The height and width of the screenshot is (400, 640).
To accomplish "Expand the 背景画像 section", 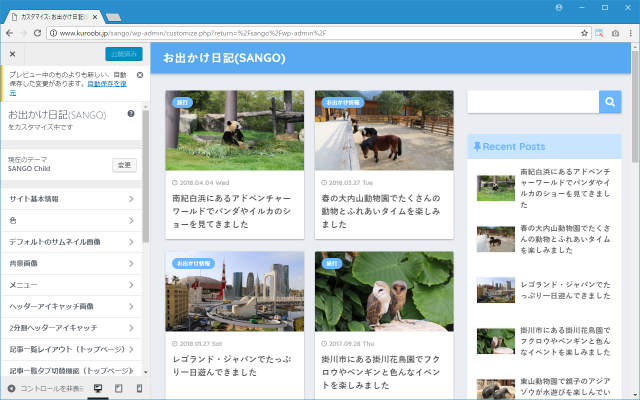I will point(71,263).
